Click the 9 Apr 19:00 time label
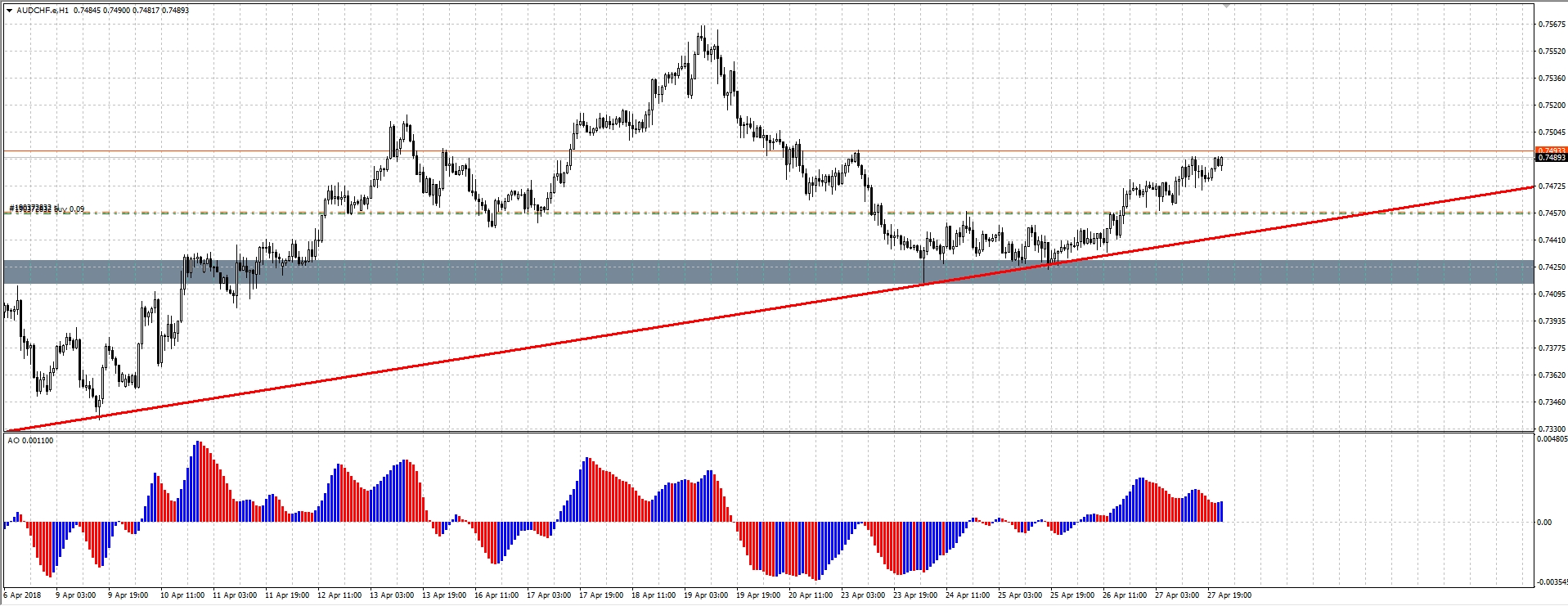Screen dimensions: 1568x606 (128, 595)
